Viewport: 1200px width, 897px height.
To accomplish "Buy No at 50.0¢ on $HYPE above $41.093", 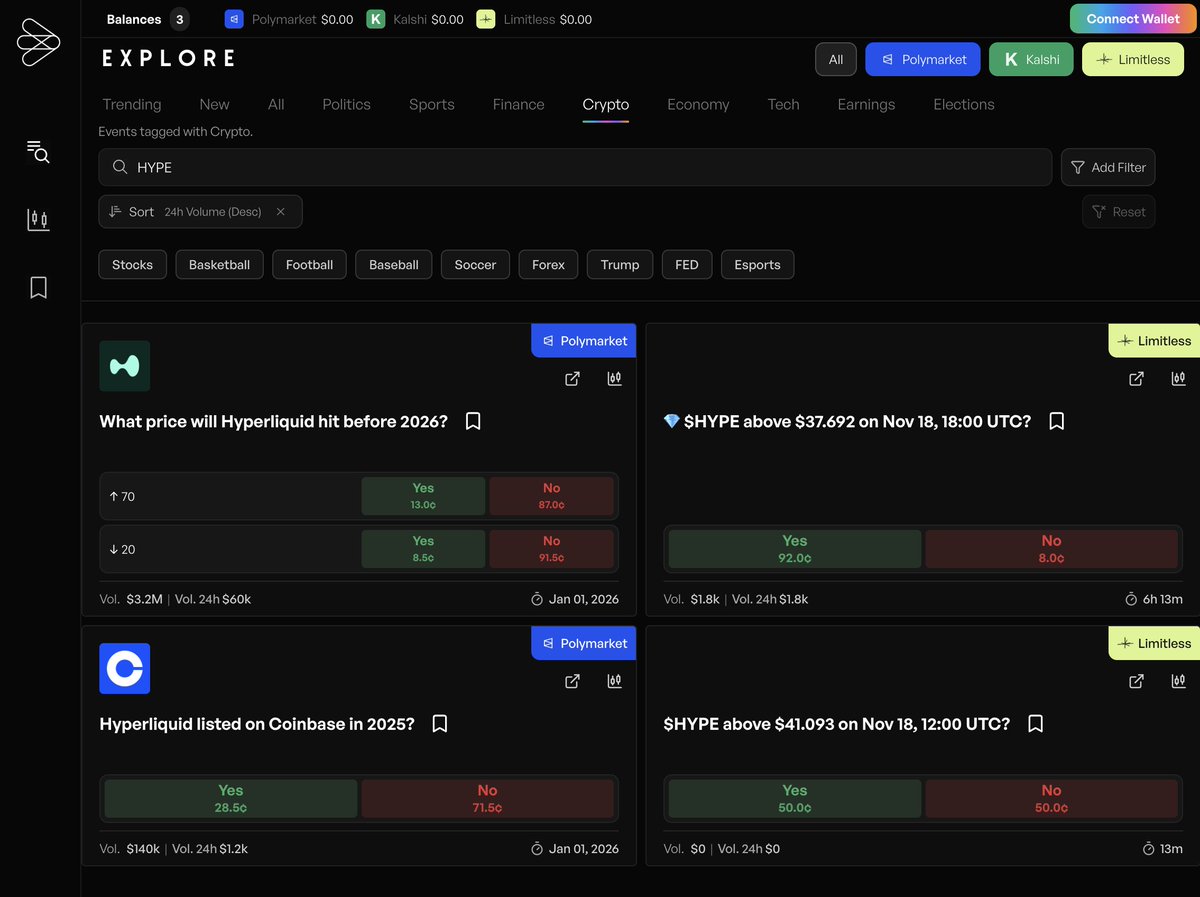I will click(1051, 799).
